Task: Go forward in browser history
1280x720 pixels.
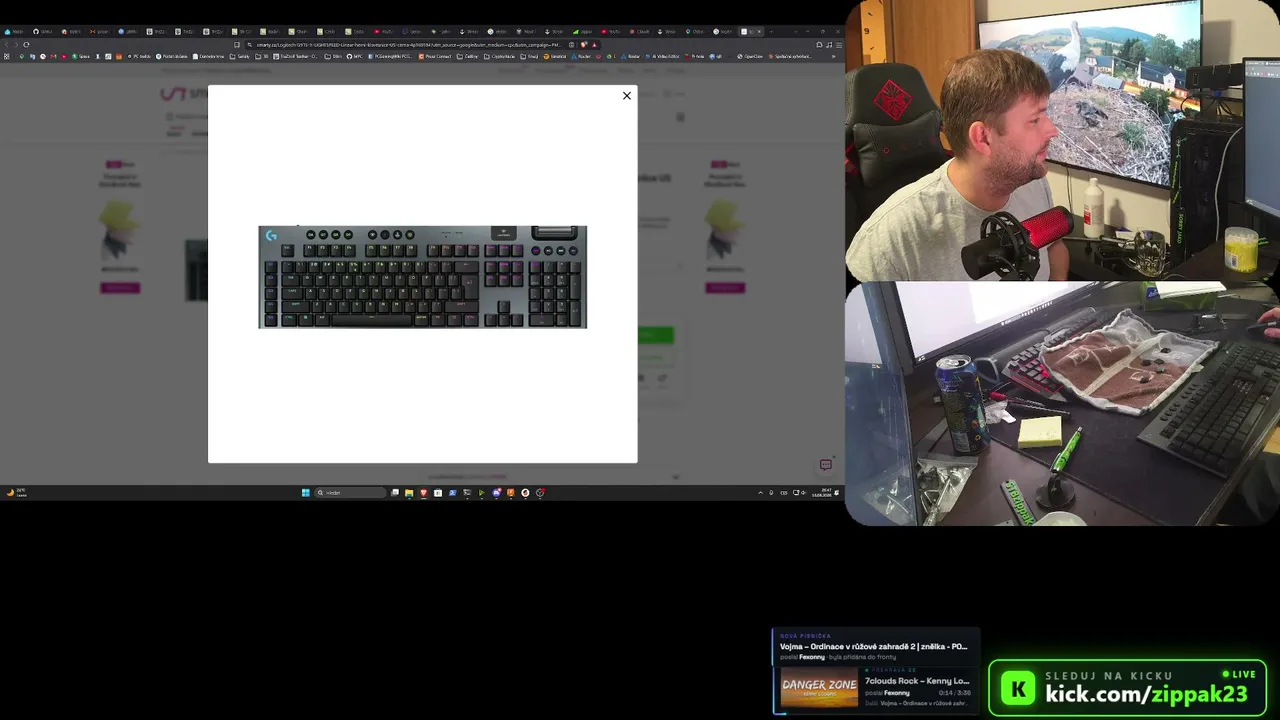Action: [17, 44]
